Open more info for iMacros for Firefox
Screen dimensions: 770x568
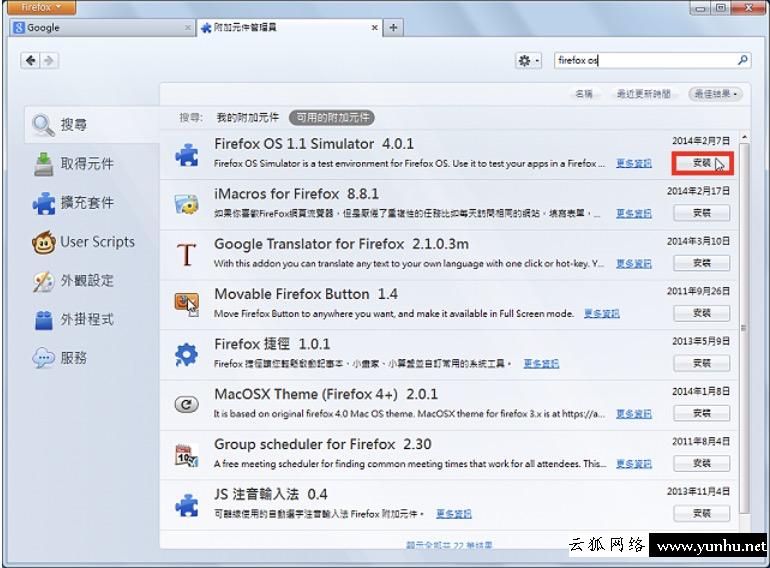(x=634, y=214)
